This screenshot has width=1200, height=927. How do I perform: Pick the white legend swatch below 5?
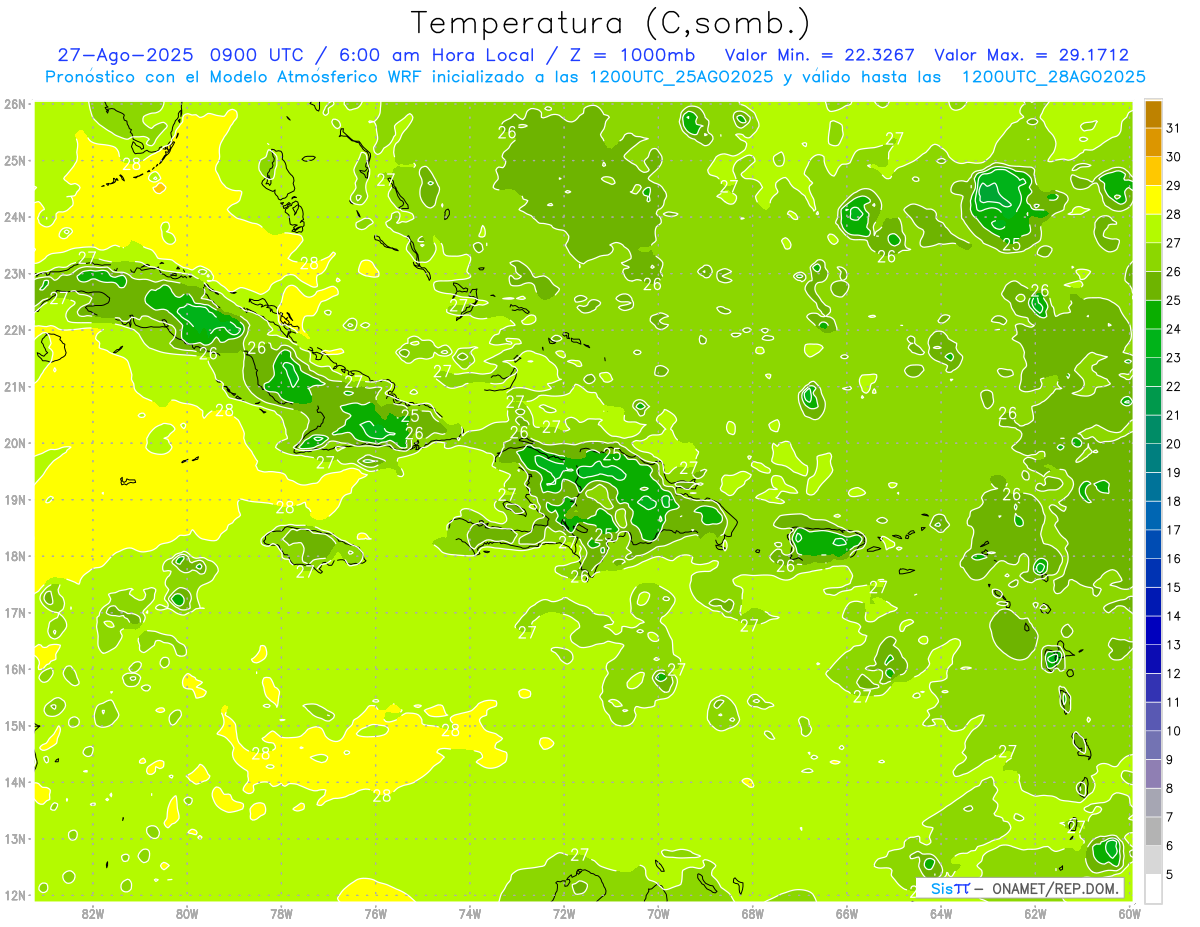tap(1153, 888)
